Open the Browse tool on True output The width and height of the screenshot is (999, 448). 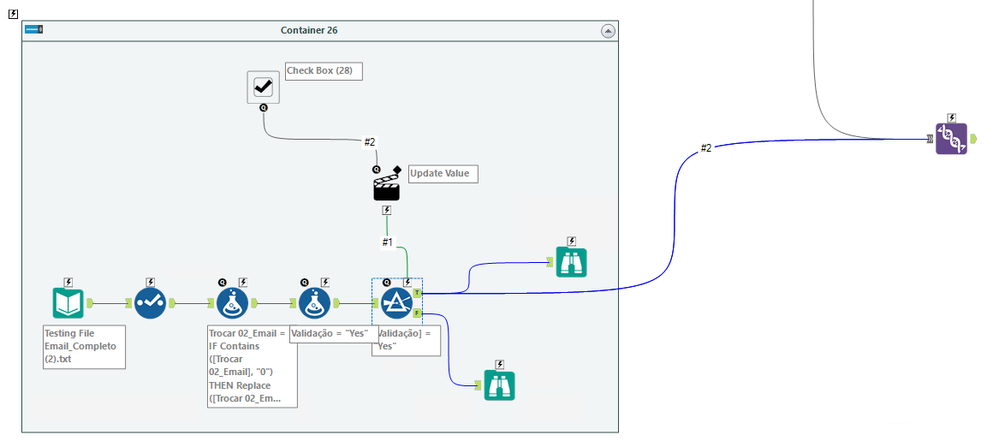click(x=571, y=262)
